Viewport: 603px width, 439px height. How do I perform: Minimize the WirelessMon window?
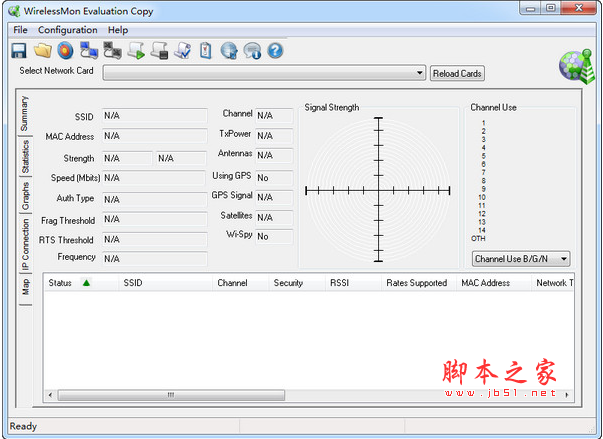531,8
